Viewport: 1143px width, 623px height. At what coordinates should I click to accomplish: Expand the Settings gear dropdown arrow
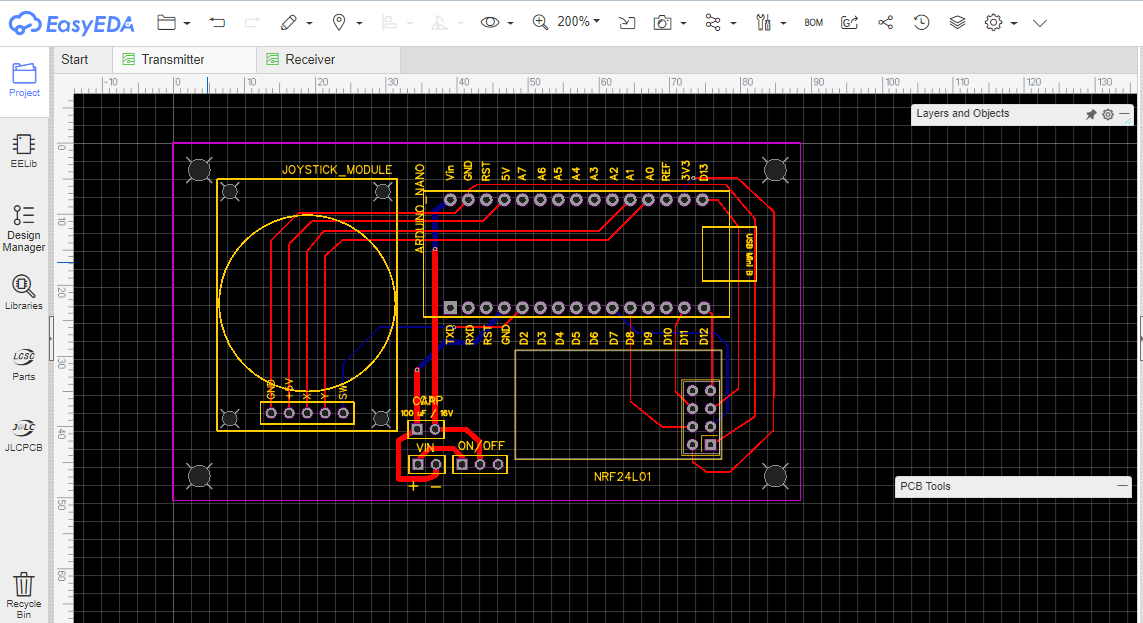pyautogui.click(x=1014, y=23)
